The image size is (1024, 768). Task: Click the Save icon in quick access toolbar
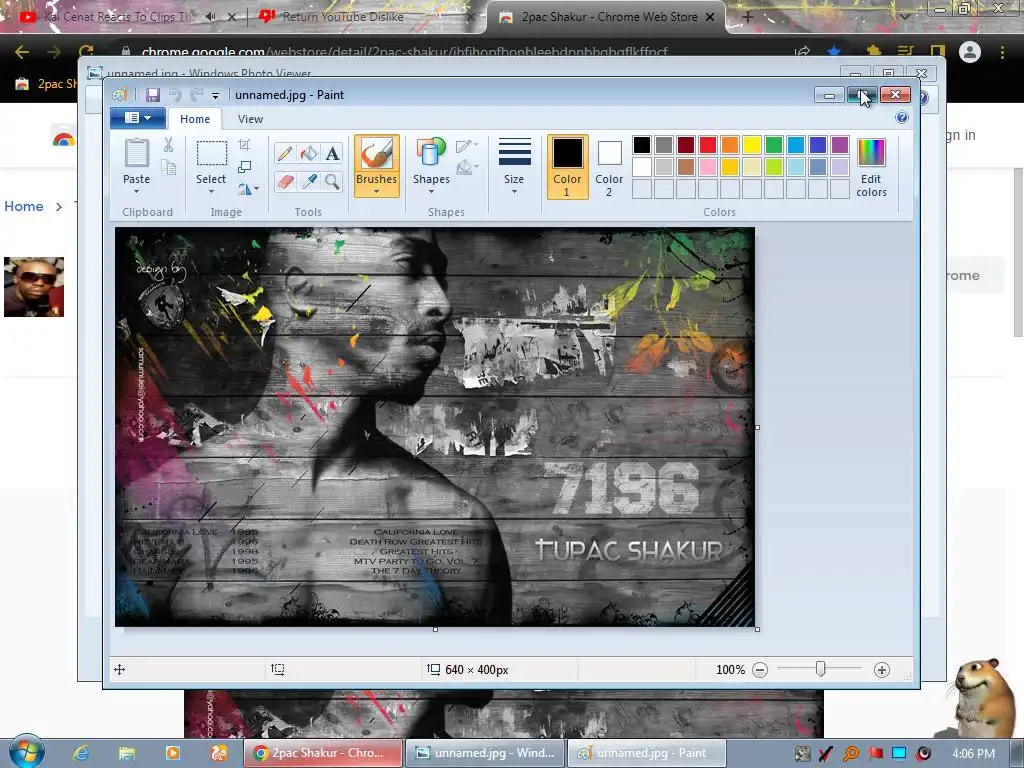153,95
